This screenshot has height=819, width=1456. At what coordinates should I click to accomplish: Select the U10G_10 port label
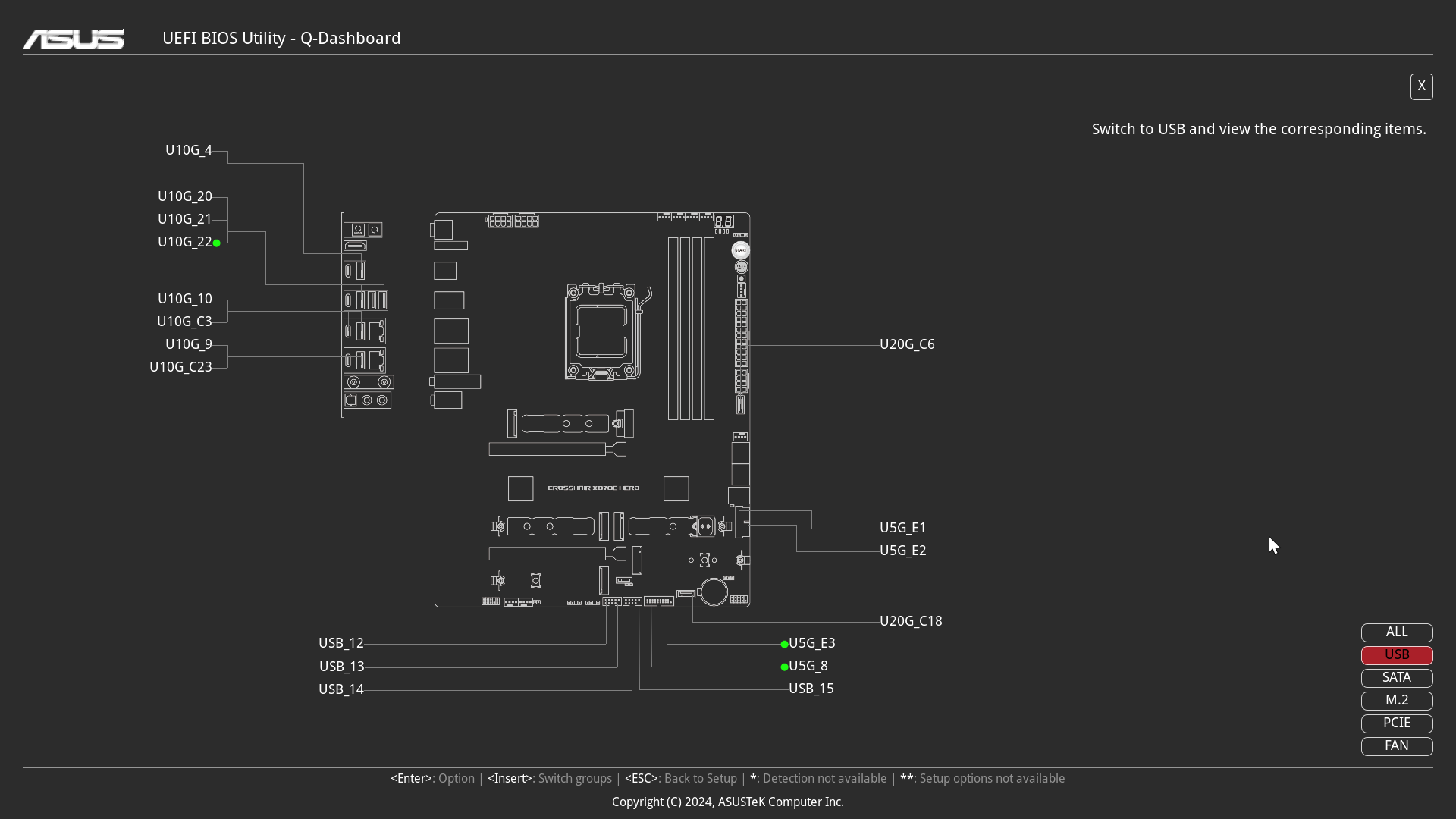point(185,299)
